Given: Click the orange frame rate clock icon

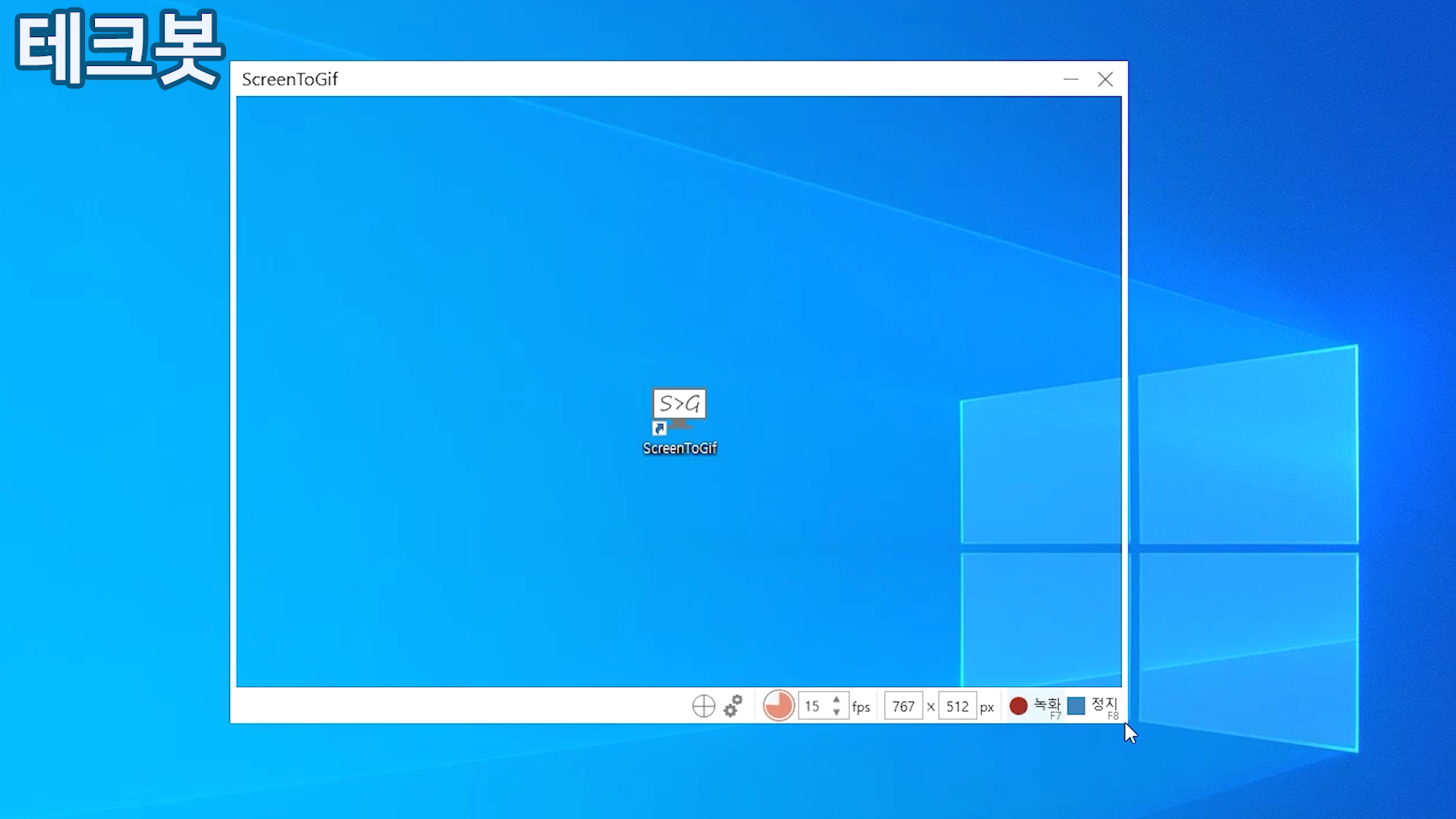Looking at the screenshot, I should (778, 706).
